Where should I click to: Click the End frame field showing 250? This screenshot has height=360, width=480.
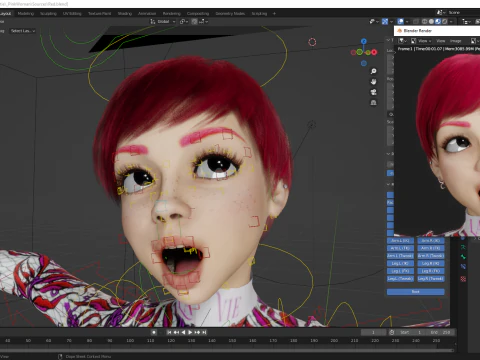441,332
